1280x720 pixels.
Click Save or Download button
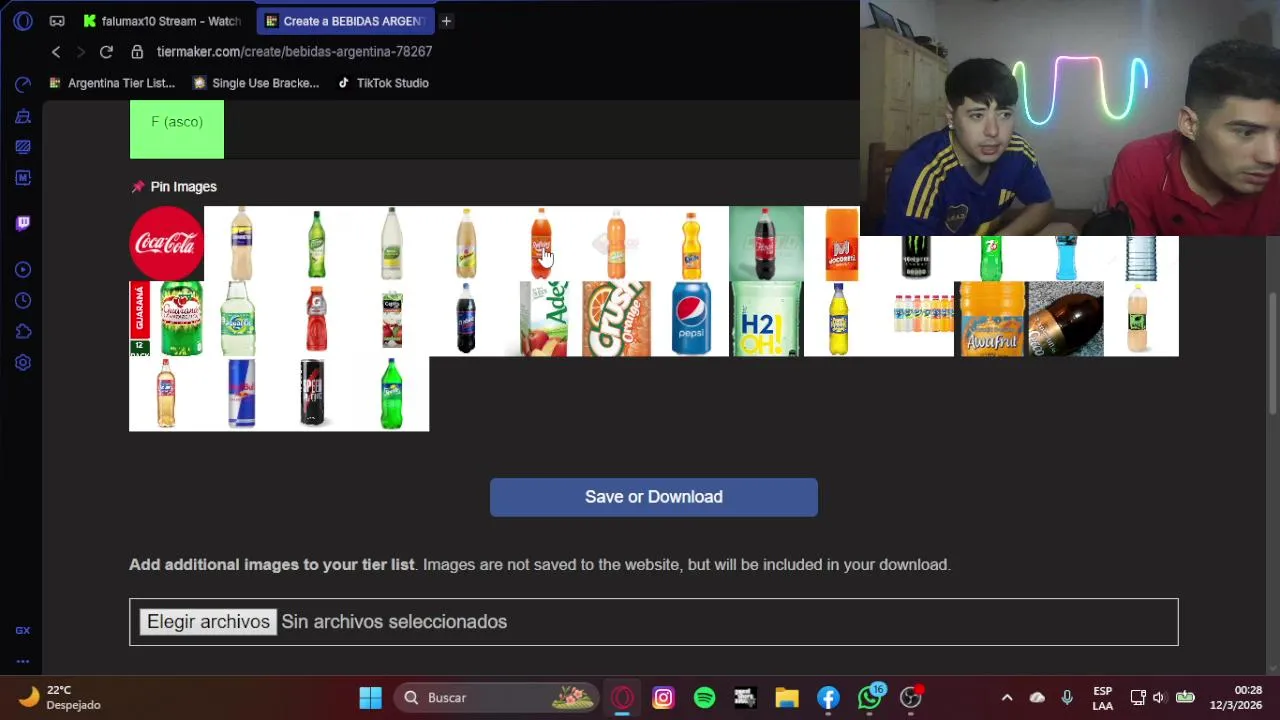(654, 497)
